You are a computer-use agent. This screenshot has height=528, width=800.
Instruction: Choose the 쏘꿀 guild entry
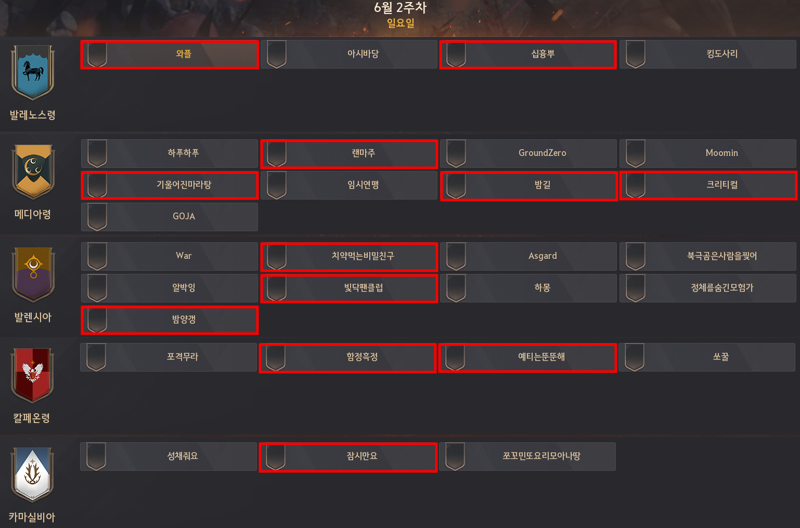tap(707, 358)
